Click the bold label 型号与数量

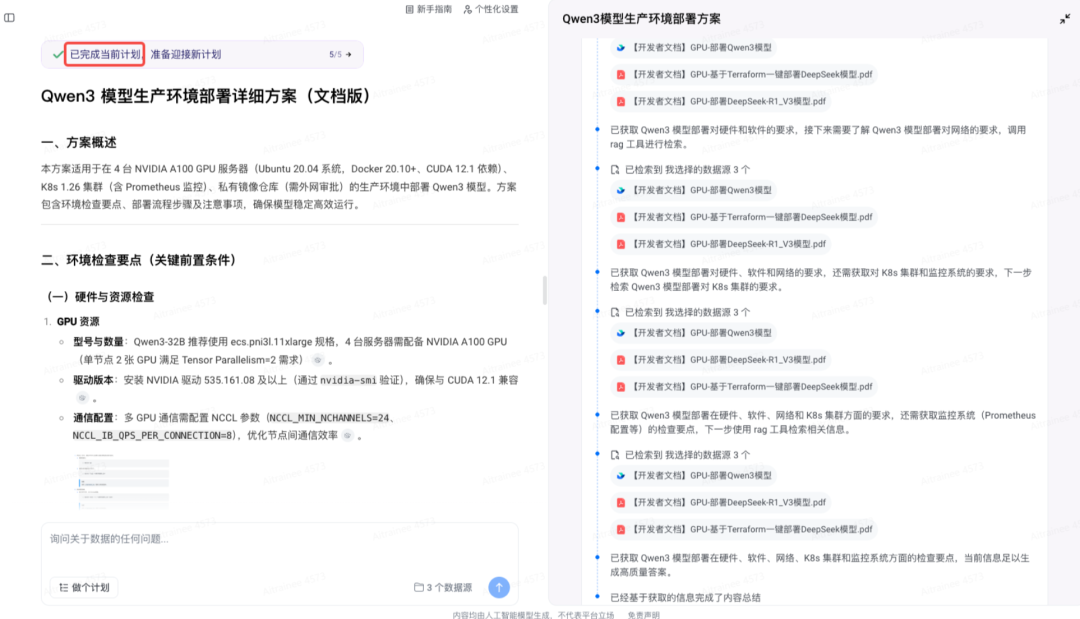coord(98,342)
